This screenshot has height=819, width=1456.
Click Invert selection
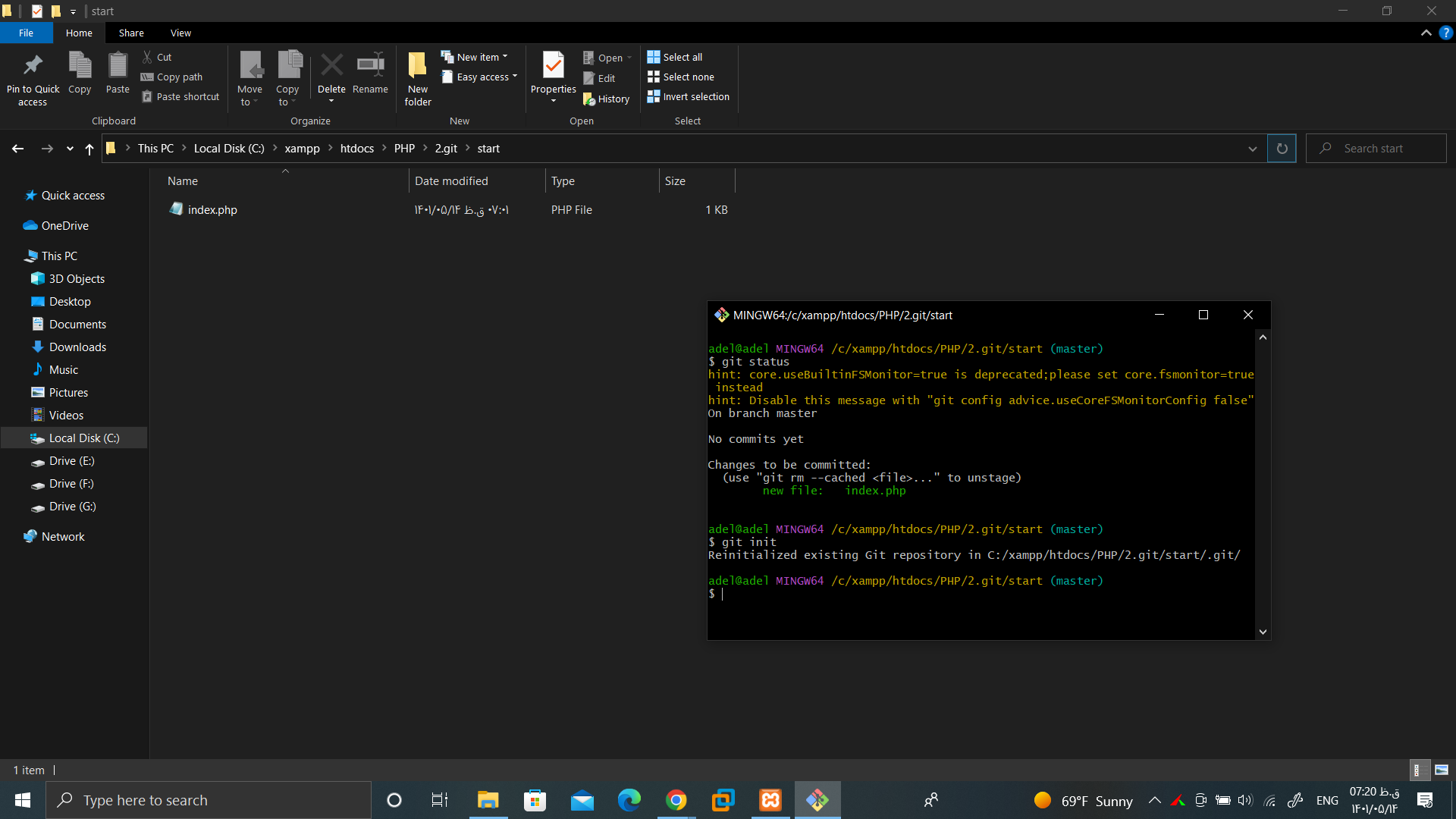click(x=689, y=96)
